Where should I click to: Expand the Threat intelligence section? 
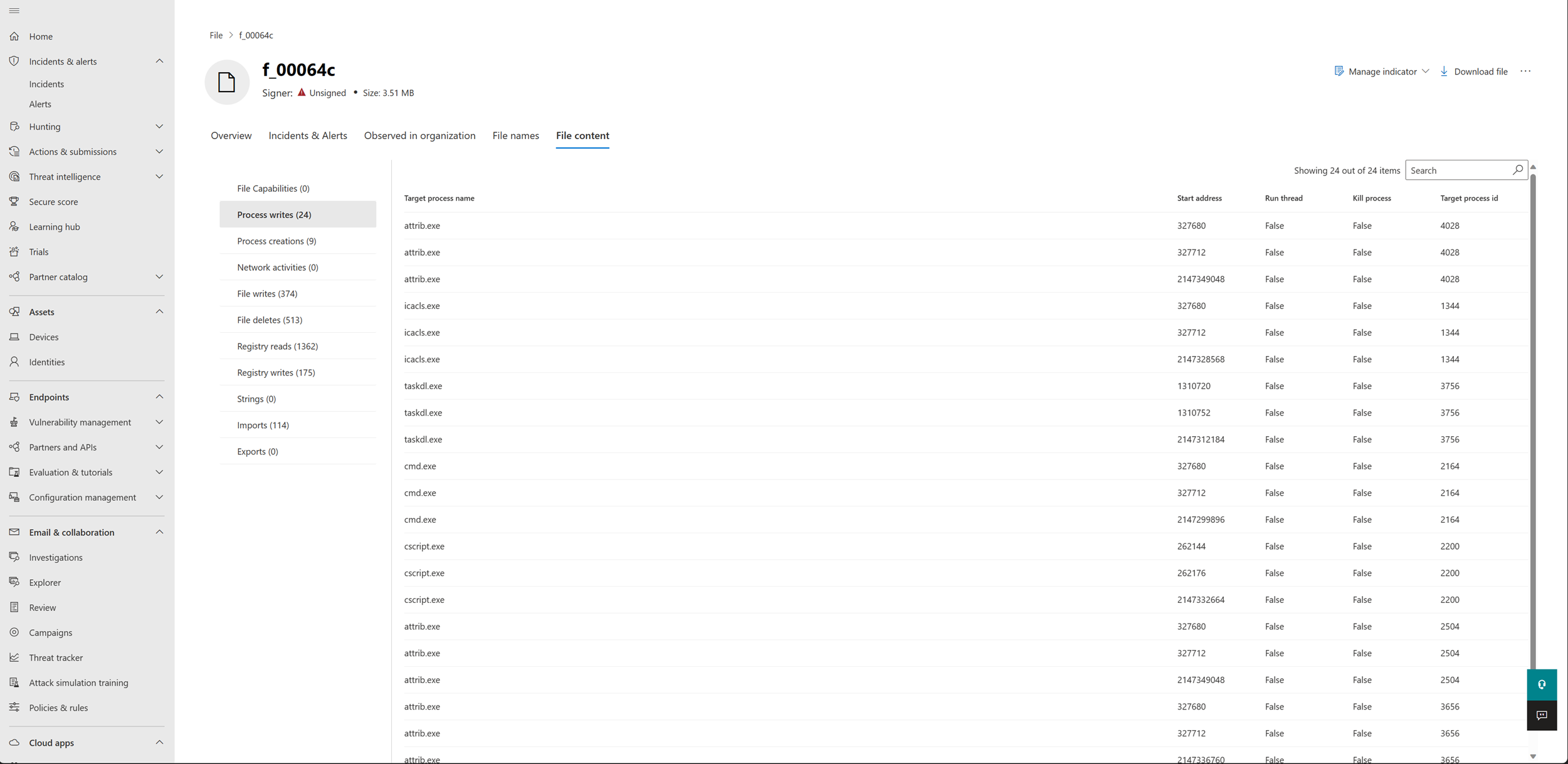159,177
